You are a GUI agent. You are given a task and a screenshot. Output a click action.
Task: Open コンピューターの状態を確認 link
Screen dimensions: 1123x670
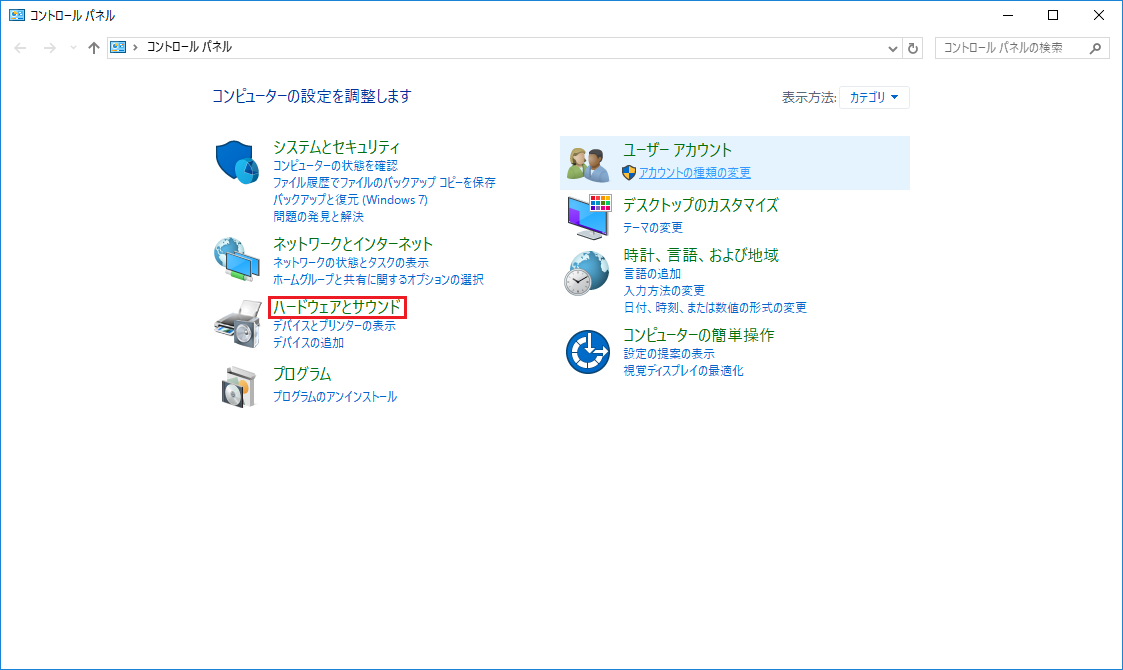coord(335,166)
